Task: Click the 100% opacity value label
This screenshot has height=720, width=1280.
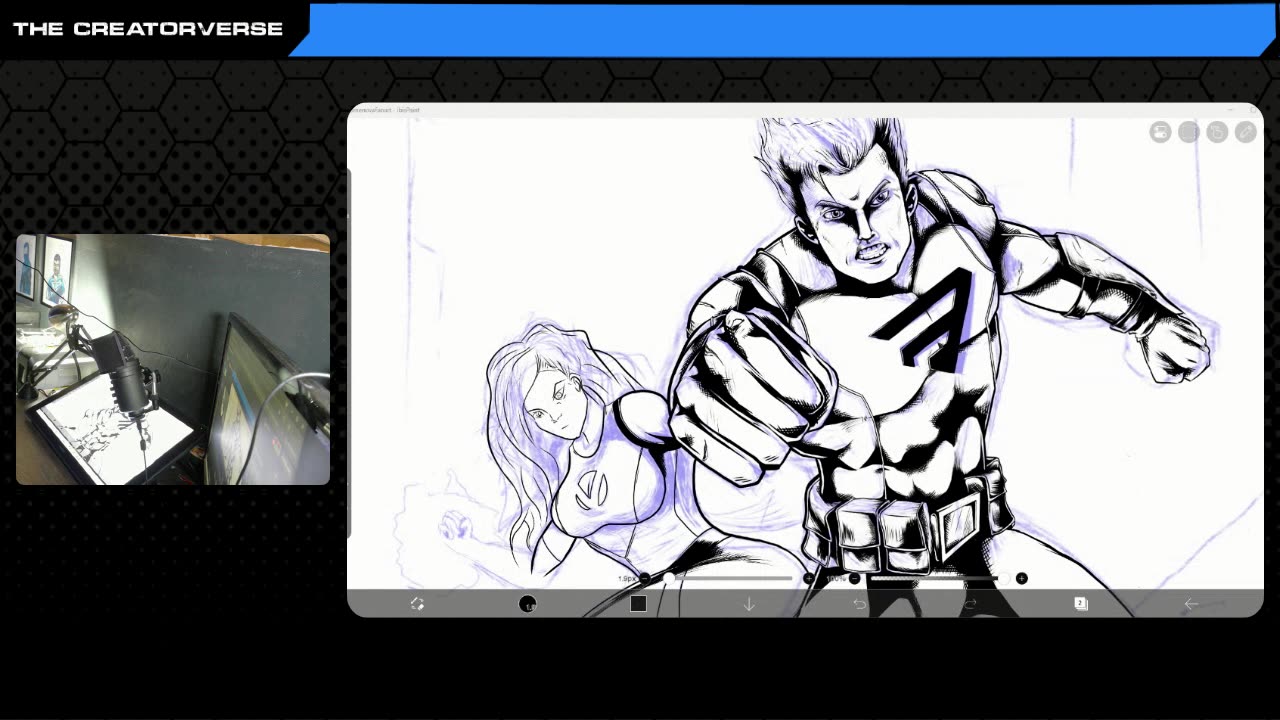Action: (834, 578)
